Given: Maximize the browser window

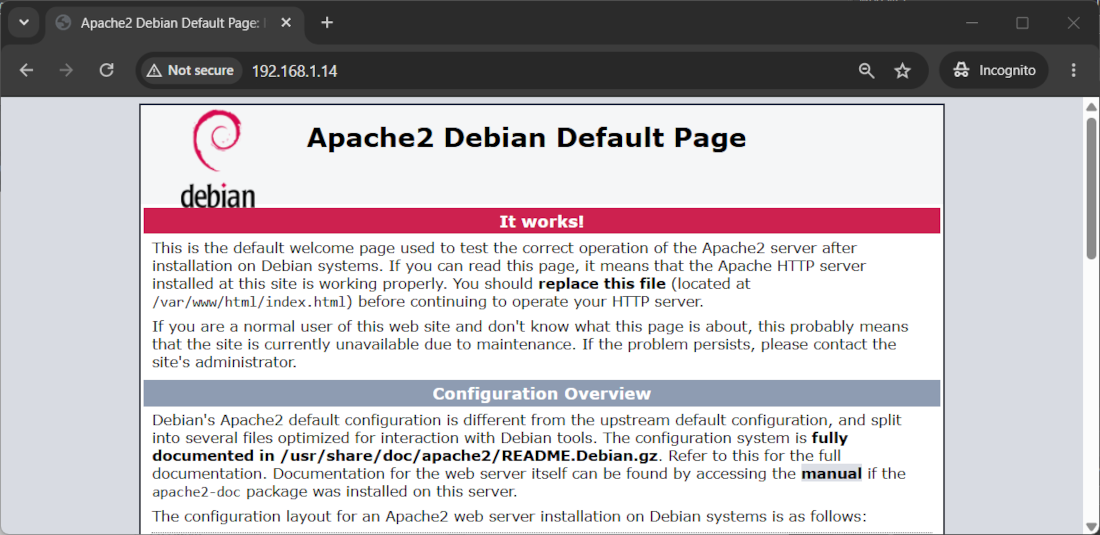Looking at the screenshot, I should 1022,22.
